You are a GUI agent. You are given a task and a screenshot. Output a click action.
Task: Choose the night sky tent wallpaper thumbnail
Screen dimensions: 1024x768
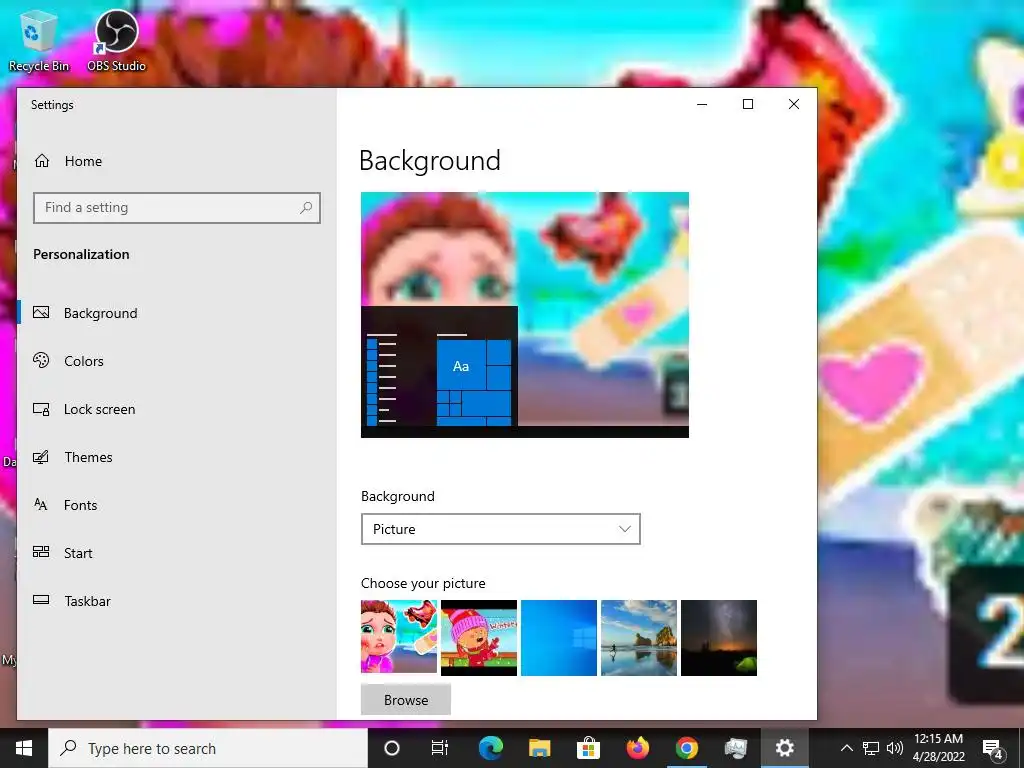click(x=719, y=637)
